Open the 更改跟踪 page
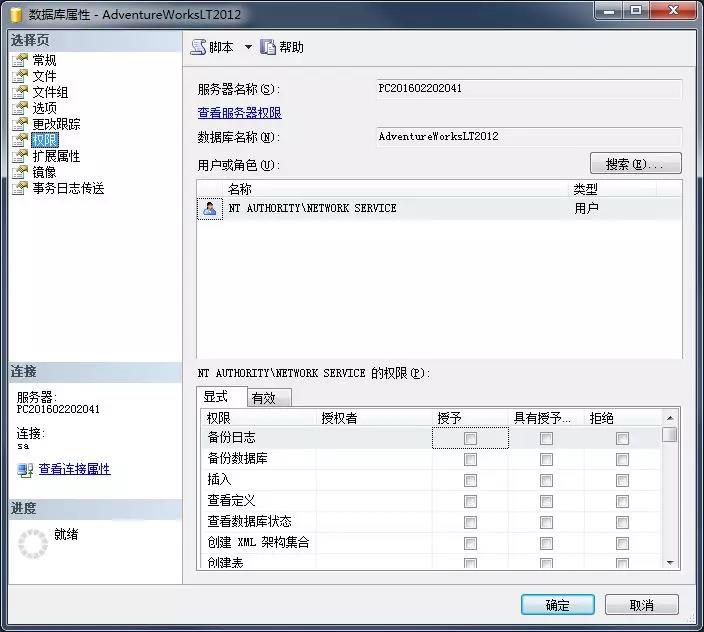This screenshot has width=704, height=632. pos(57,124)
